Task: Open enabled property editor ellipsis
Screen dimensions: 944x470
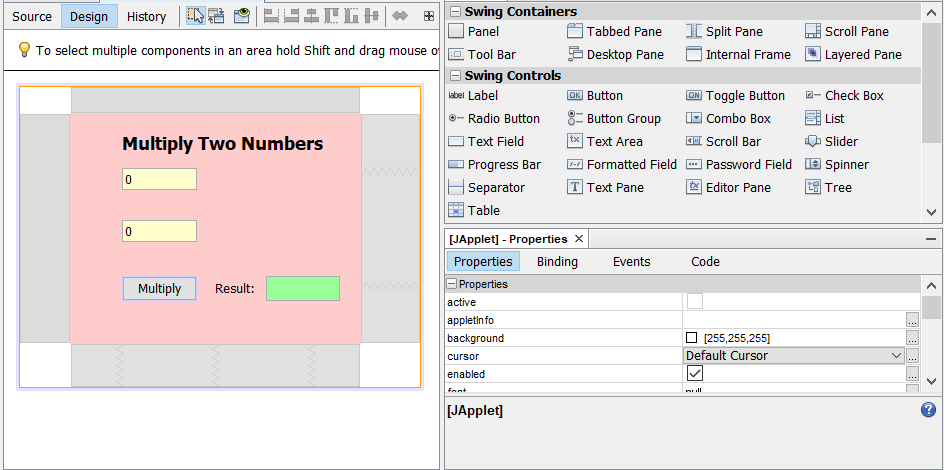Action: 912,374
